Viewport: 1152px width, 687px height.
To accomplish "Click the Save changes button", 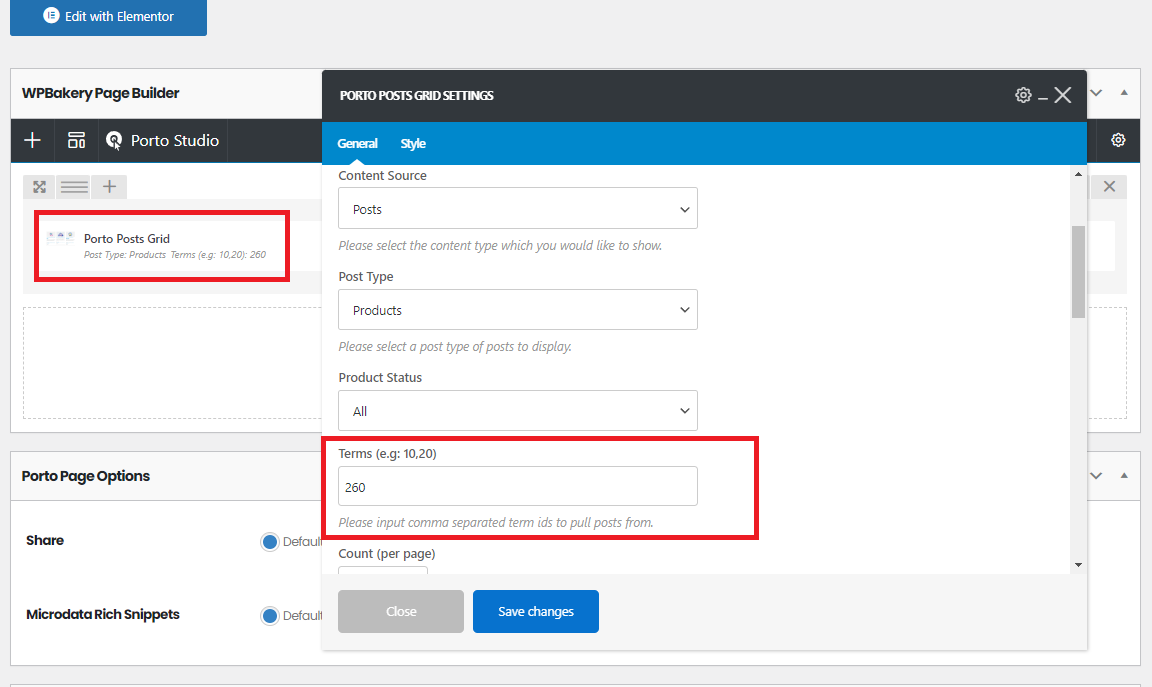I will (536, 611).
